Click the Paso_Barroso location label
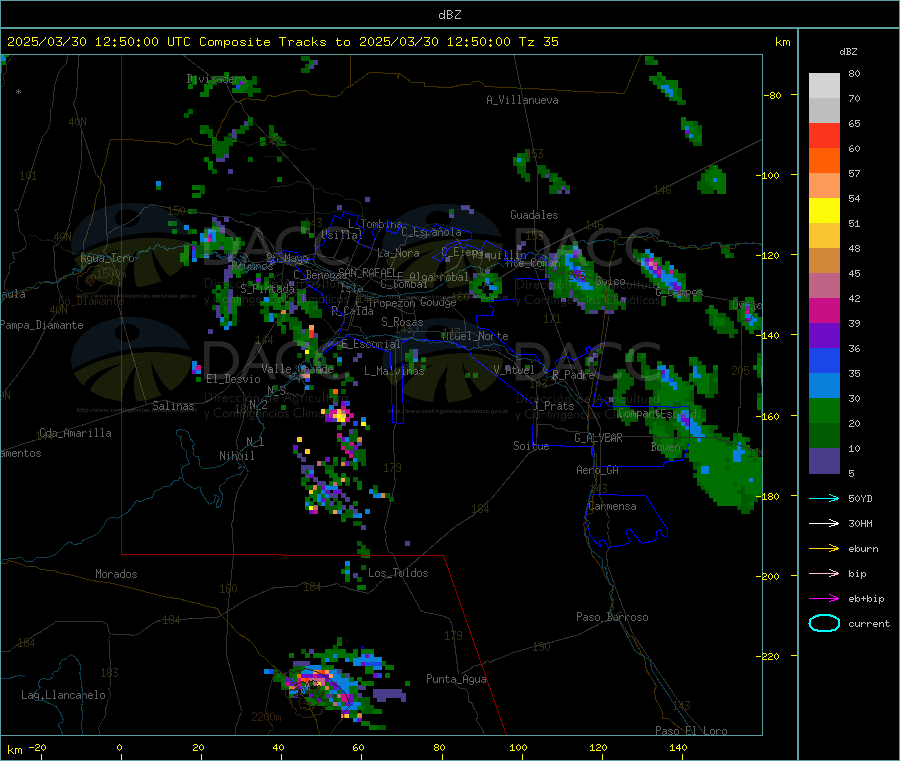900x761 pixels. (612, 617)
